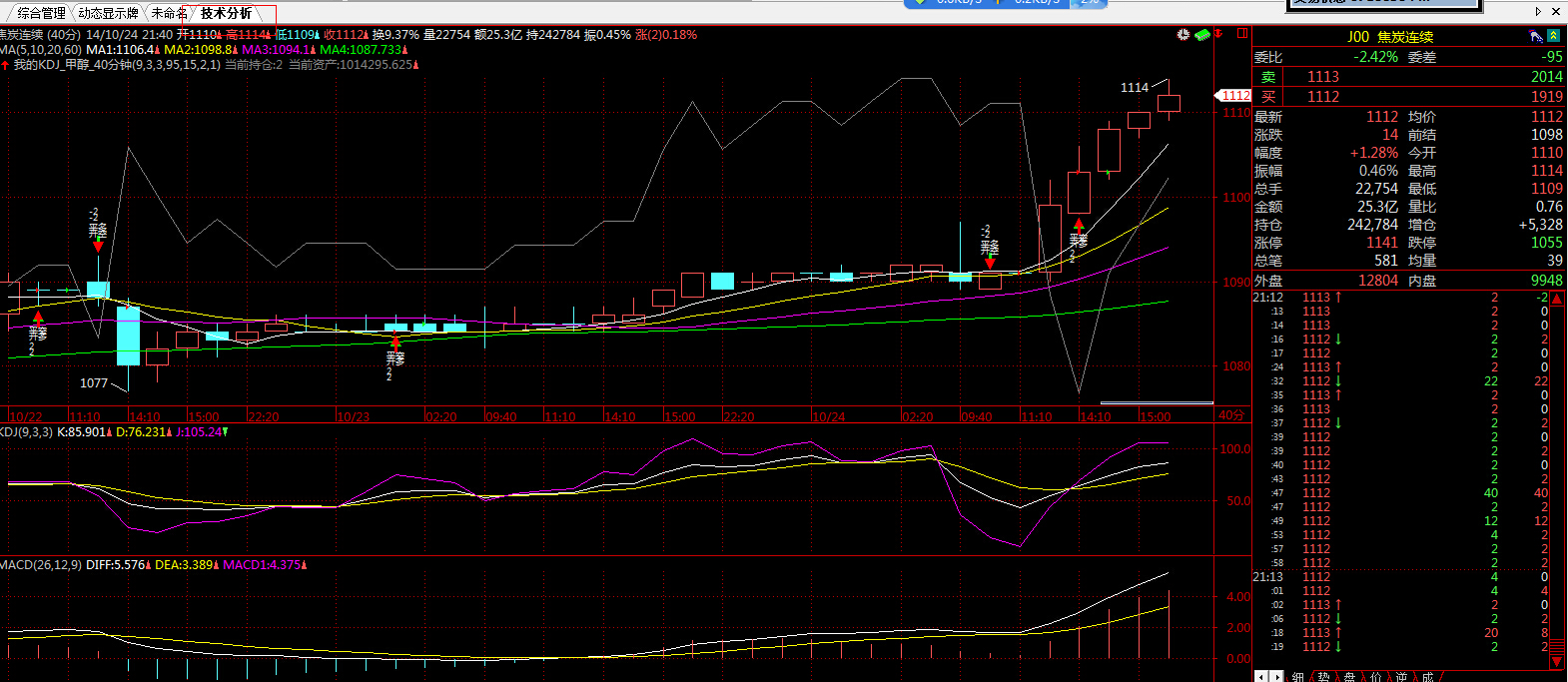Select the 逆 tab at panel bottom
Screen dimensions: 1568x682
(1401, 676)
